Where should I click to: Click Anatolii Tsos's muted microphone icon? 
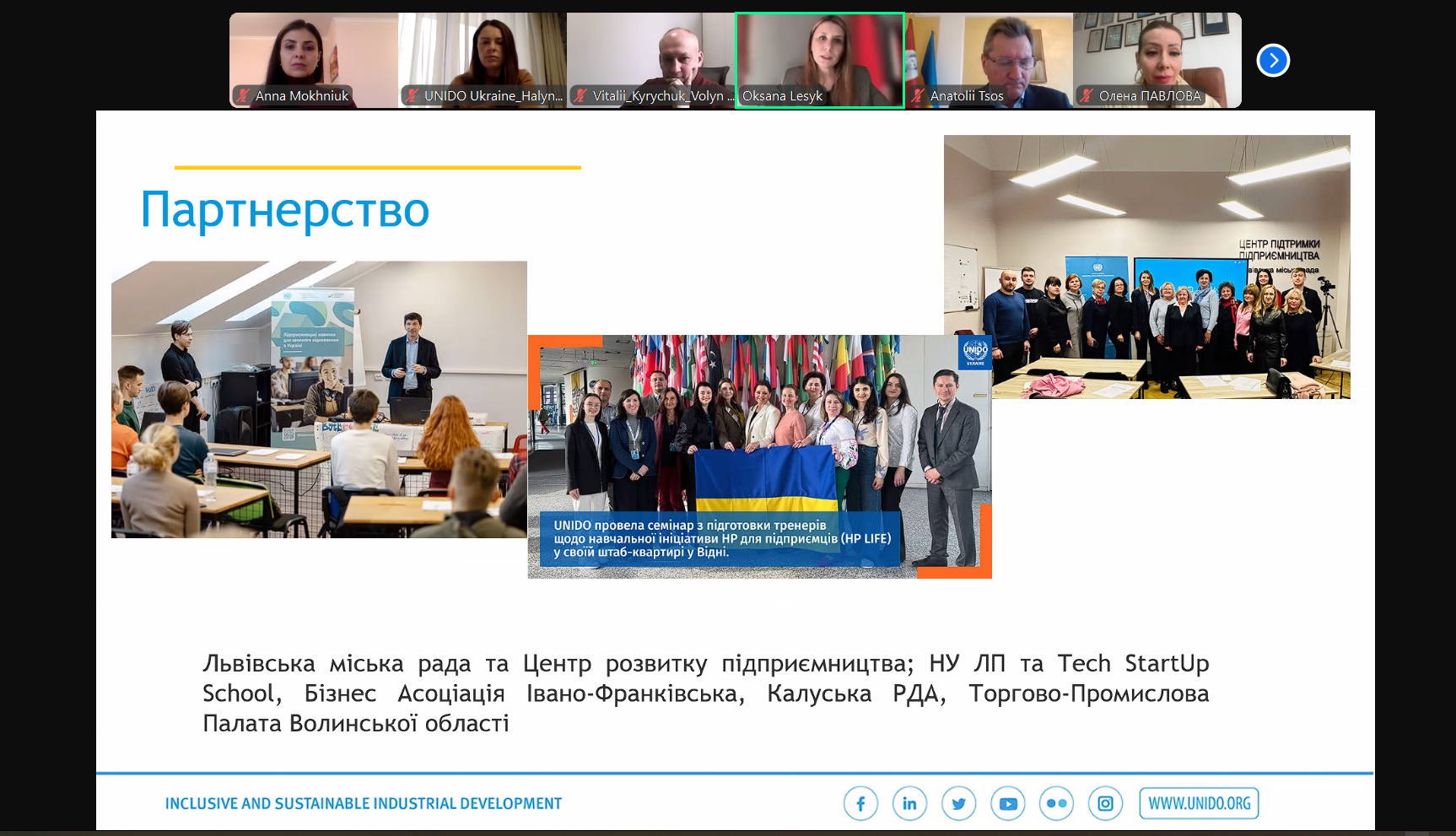point(918,96)
